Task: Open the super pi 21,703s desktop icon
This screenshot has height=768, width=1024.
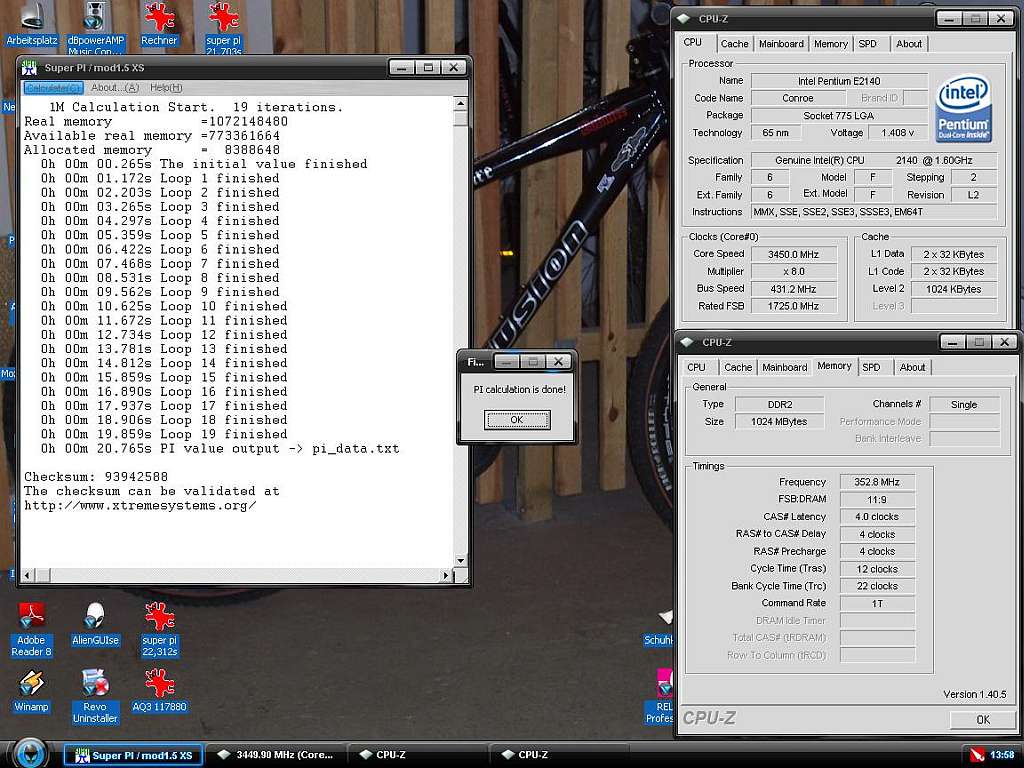Action: pyautogui.click(x=223, y=27)
